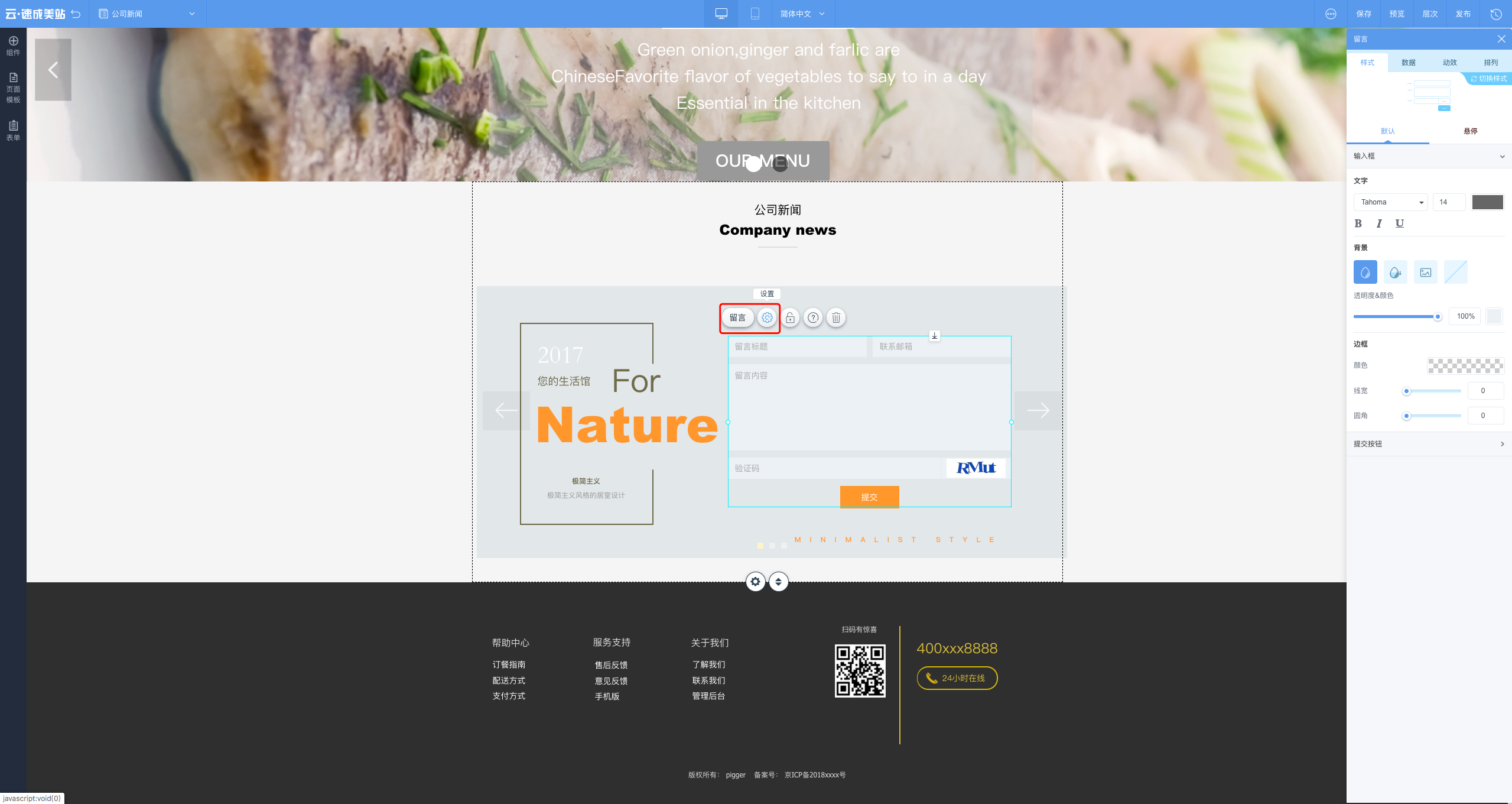Close the 留言 properties panel
The width and height of the screenshot is (1512, 804).
pos(1501,39)
